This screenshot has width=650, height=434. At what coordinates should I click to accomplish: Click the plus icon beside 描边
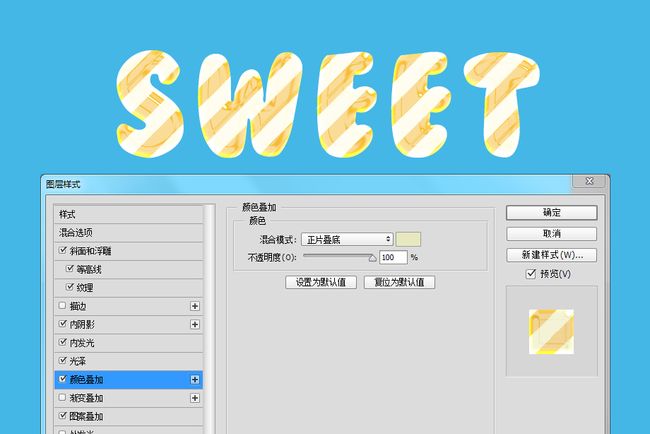tap(195, 306)
